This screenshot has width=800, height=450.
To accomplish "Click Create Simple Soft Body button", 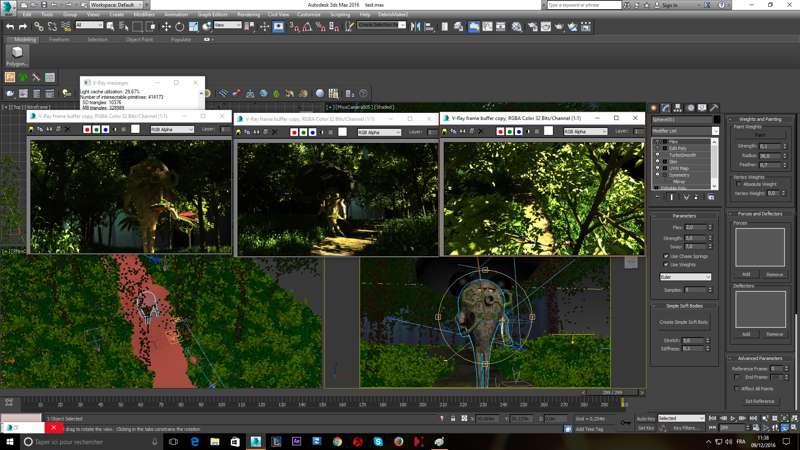I will pyautogui.click(x=684, y=322).
